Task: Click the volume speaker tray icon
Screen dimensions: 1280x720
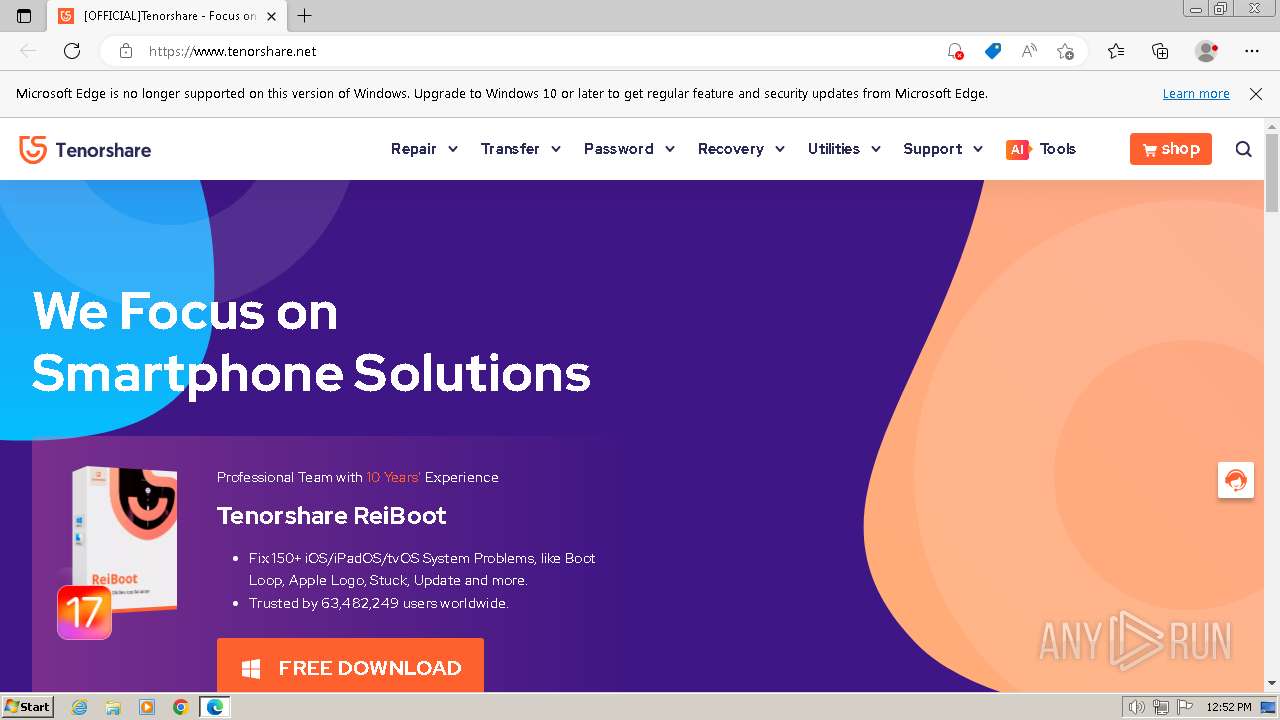Action: [x=1137, y=707]
